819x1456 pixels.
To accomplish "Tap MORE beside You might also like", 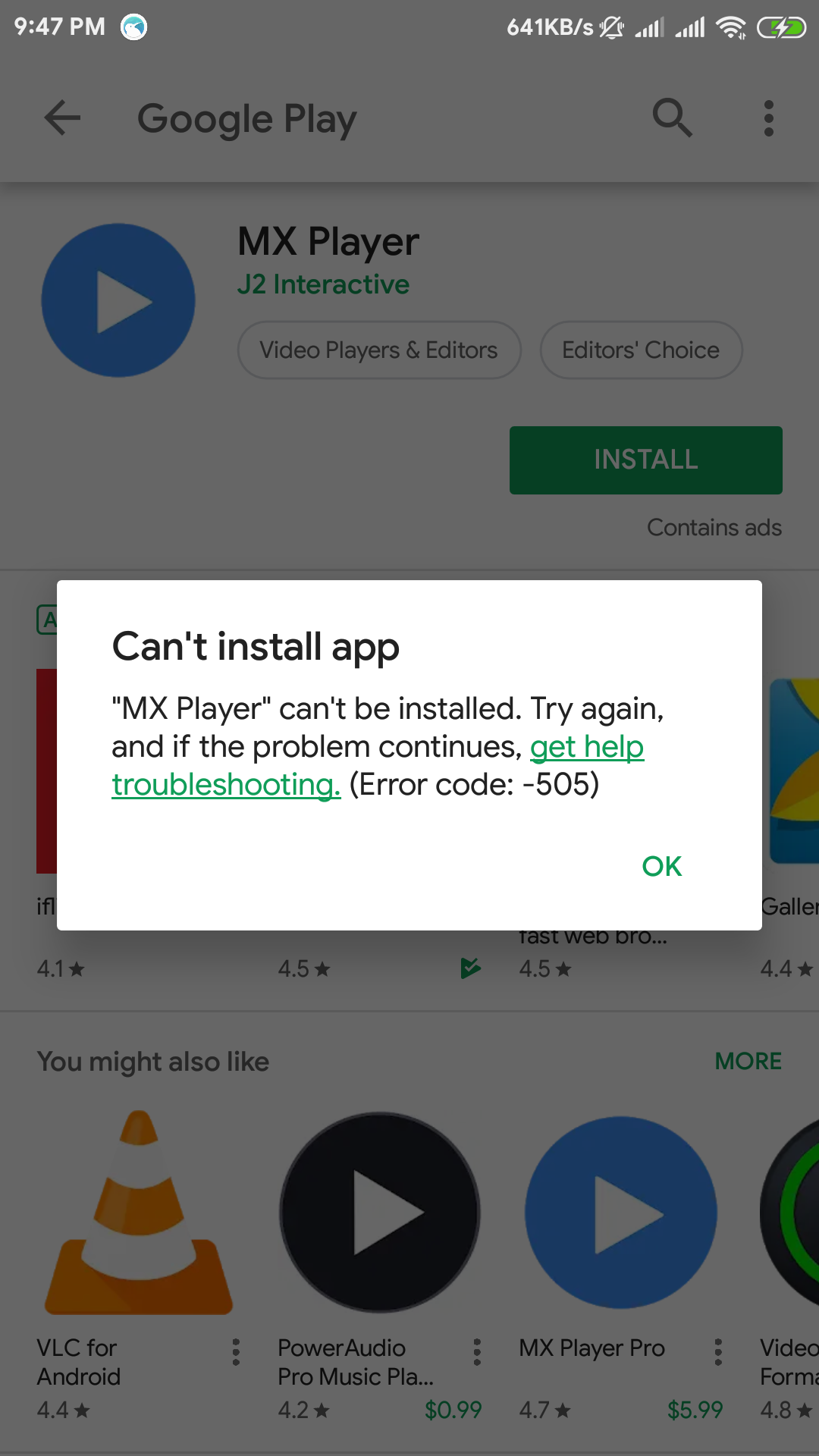I will pyautogui.click(x=748, y=1061).
